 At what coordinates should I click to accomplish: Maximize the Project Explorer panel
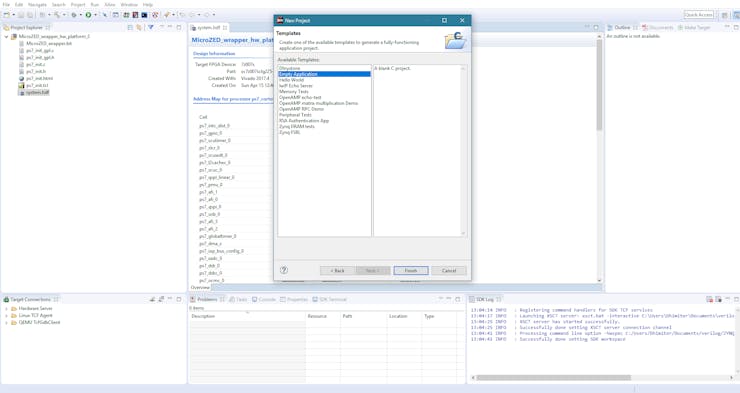click(179, 27)
